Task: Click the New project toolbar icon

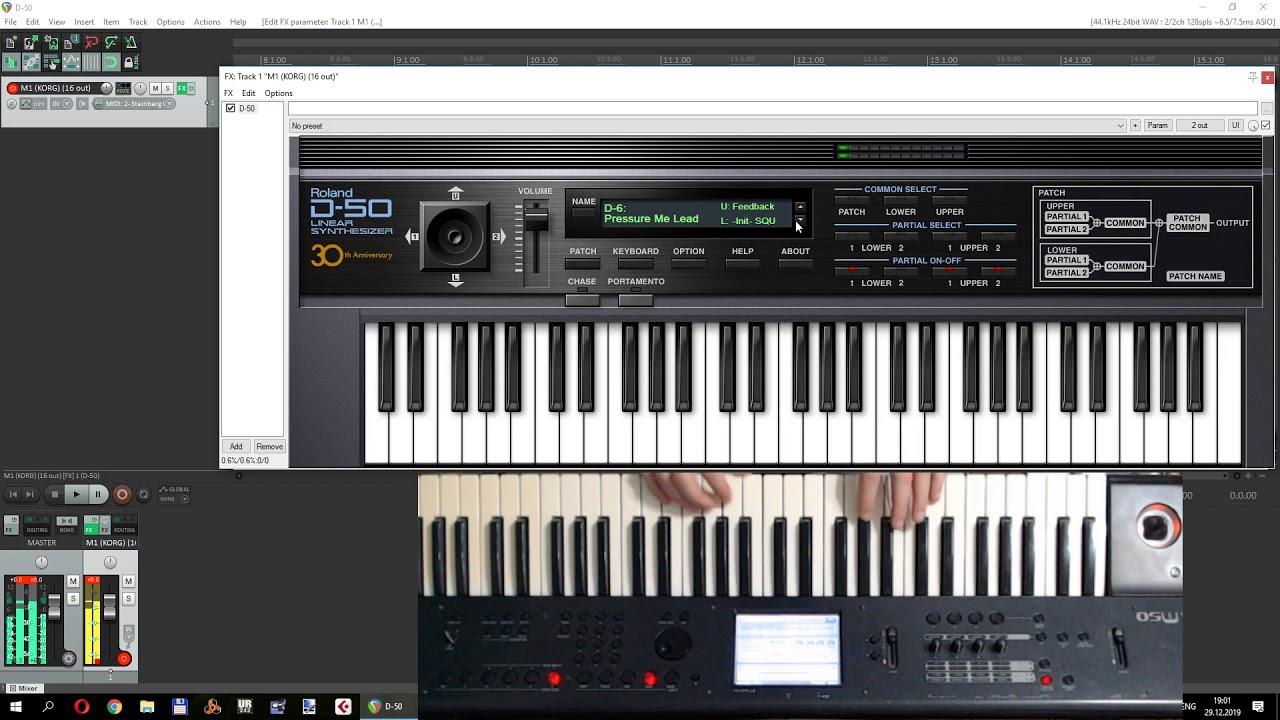Action: (x=11, y=42)
